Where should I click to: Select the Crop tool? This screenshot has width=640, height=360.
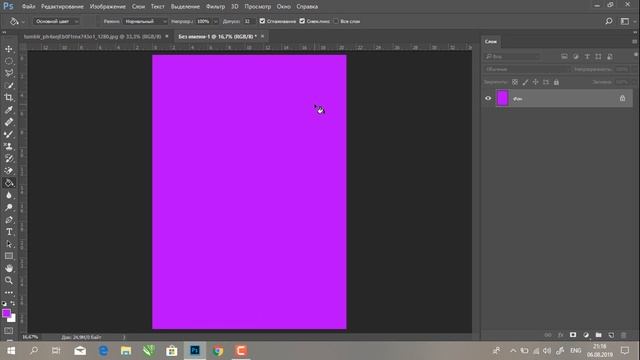tap(9, 98)
